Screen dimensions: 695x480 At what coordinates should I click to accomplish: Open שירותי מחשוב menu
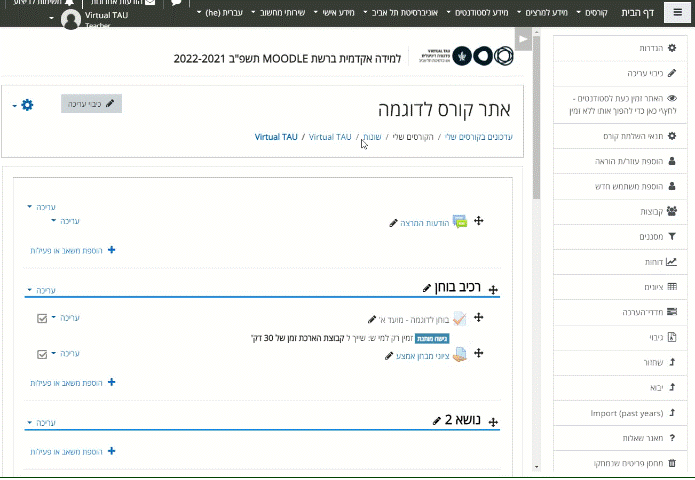(278, 12)
